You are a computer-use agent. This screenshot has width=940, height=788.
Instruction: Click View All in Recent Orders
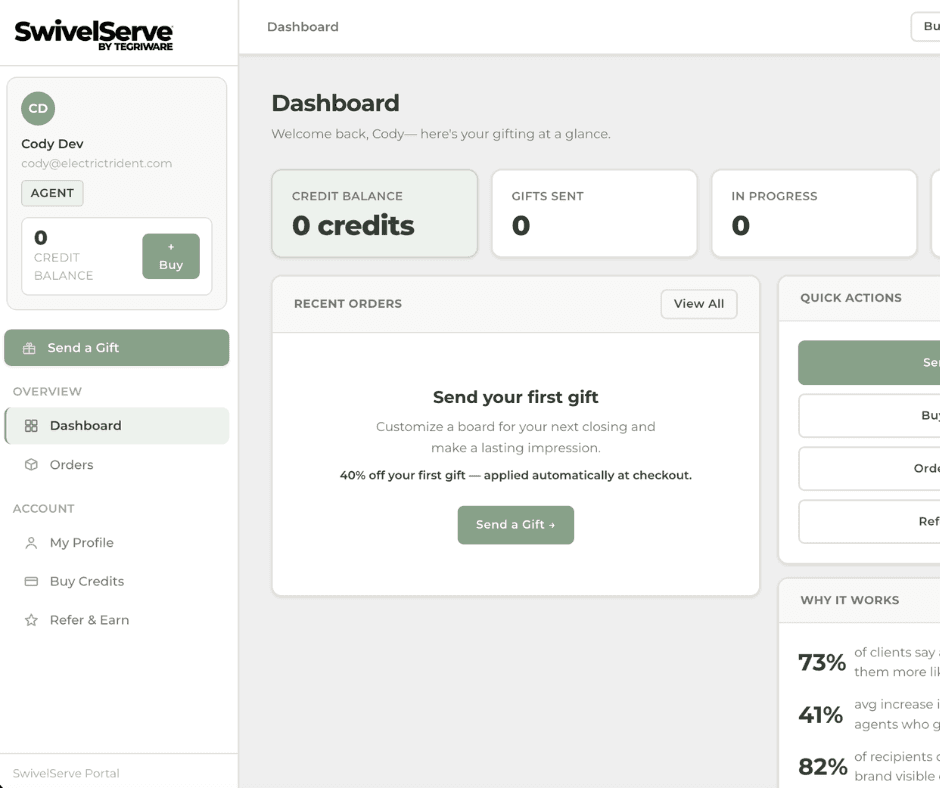(x=699, y=304)
